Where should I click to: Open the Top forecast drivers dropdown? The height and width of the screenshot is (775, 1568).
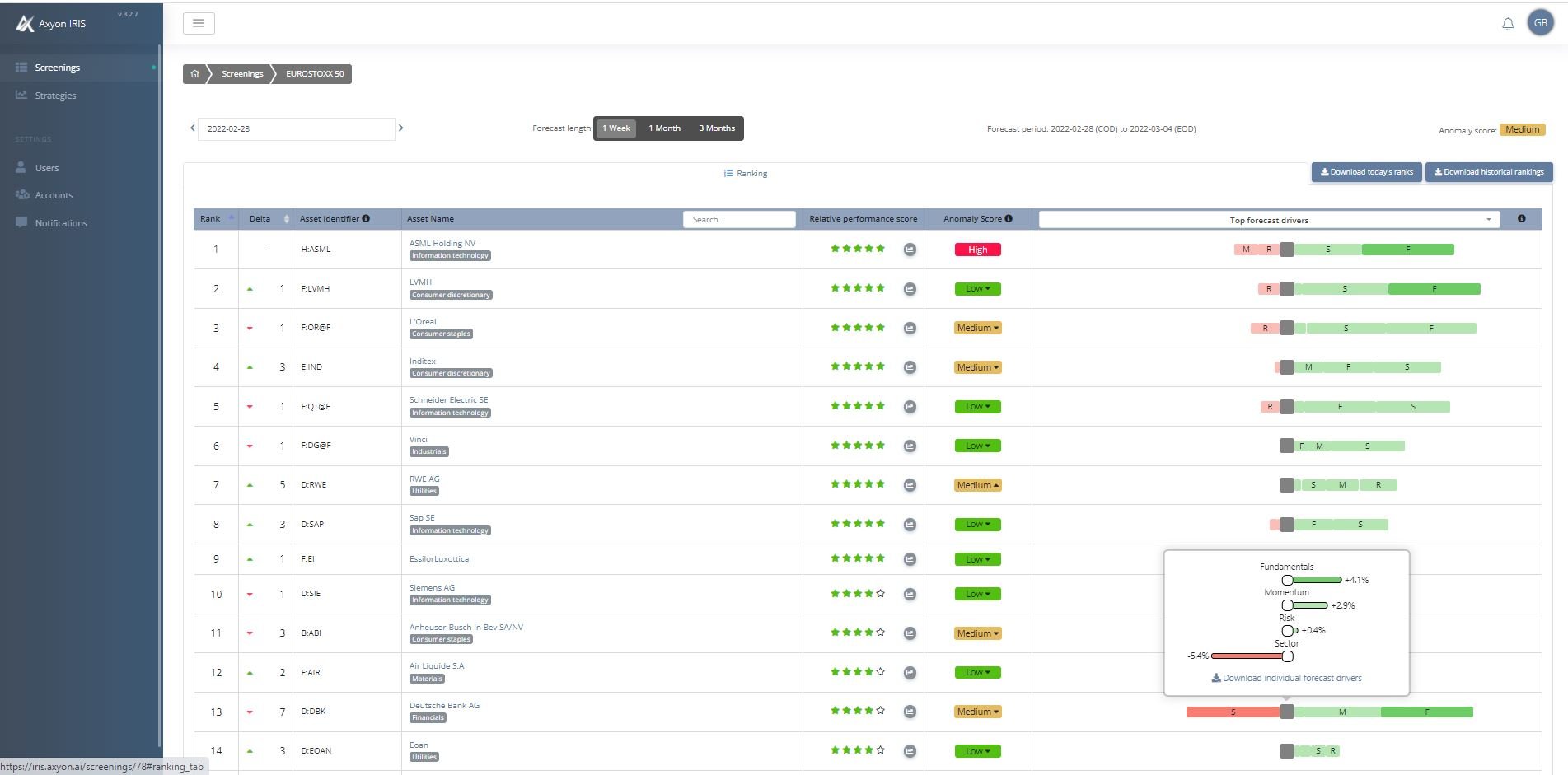coord(1269,220)
